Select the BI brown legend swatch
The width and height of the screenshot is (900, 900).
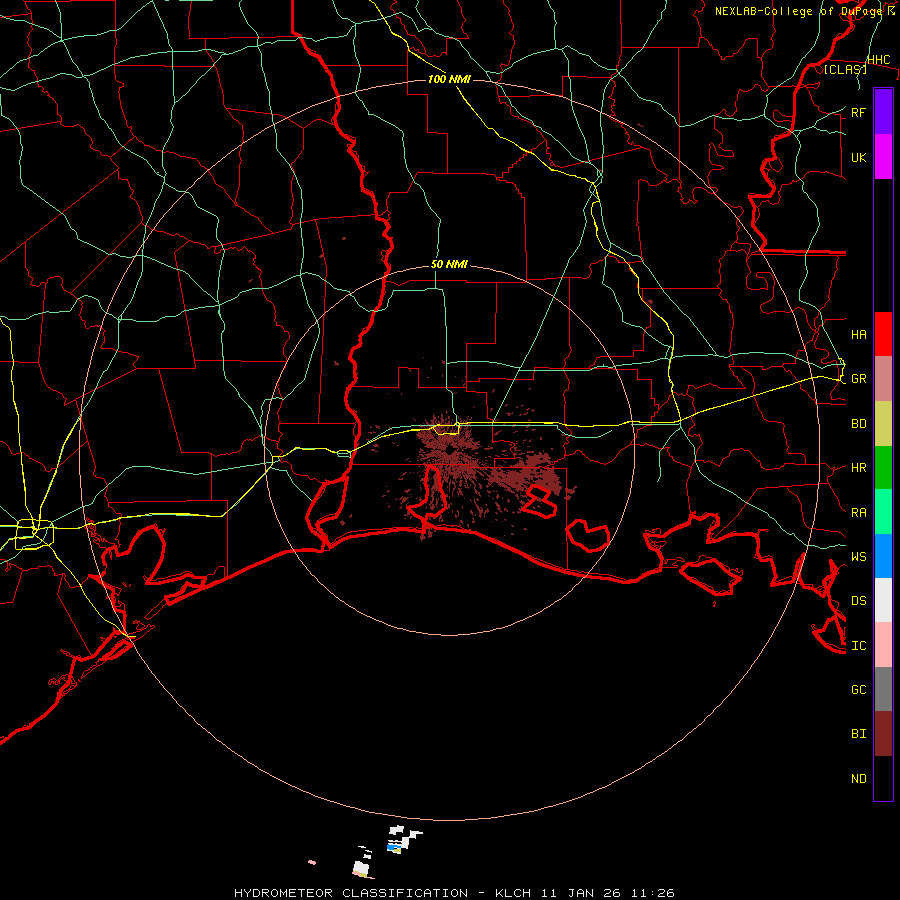pyautogui.click(x=883, y=734)
